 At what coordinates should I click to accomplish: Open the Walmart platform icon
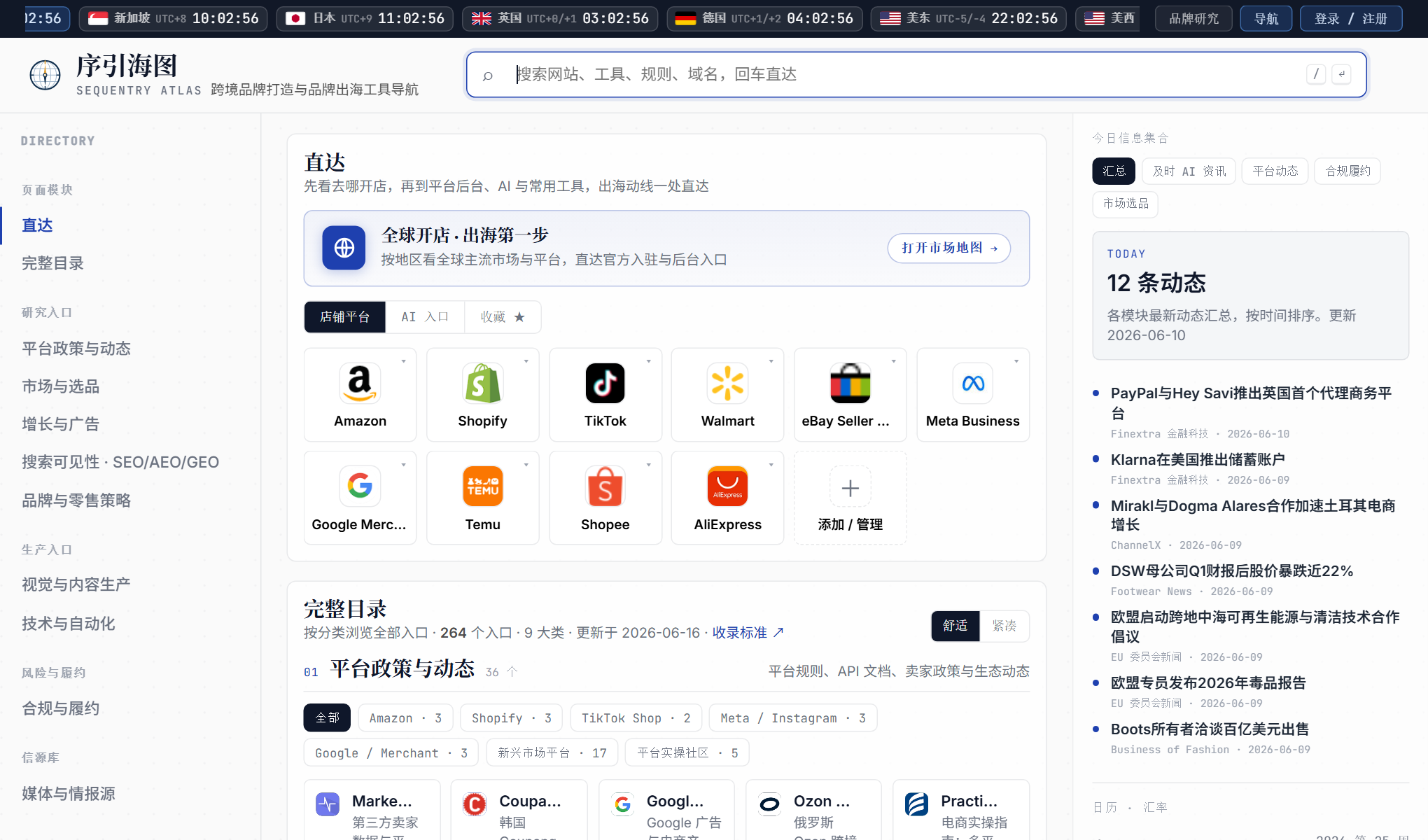click(727, 383)
